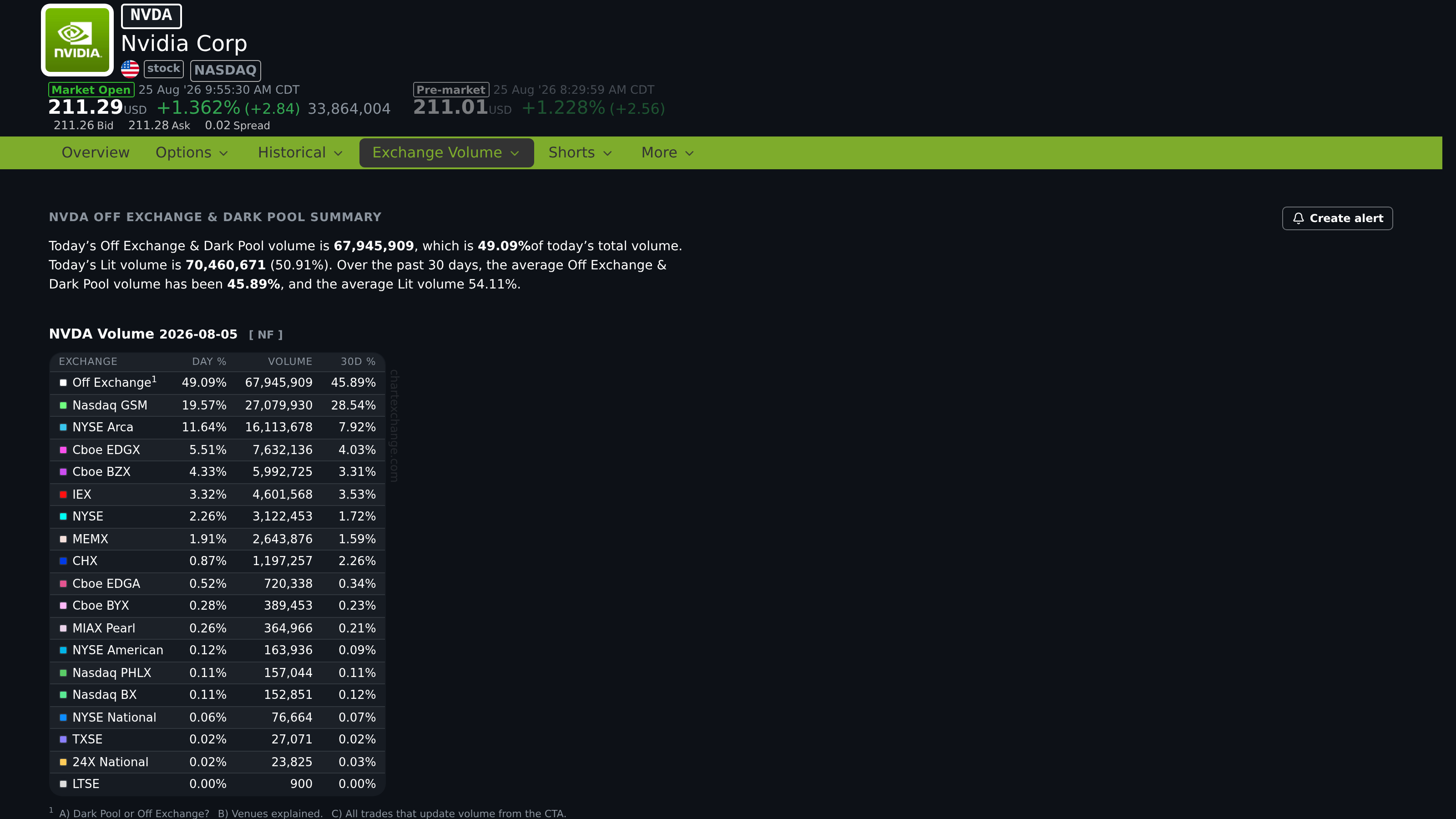Click the LTSE exchange row label
Viewport: 1456px width, 819px height.
pos(86,784)
